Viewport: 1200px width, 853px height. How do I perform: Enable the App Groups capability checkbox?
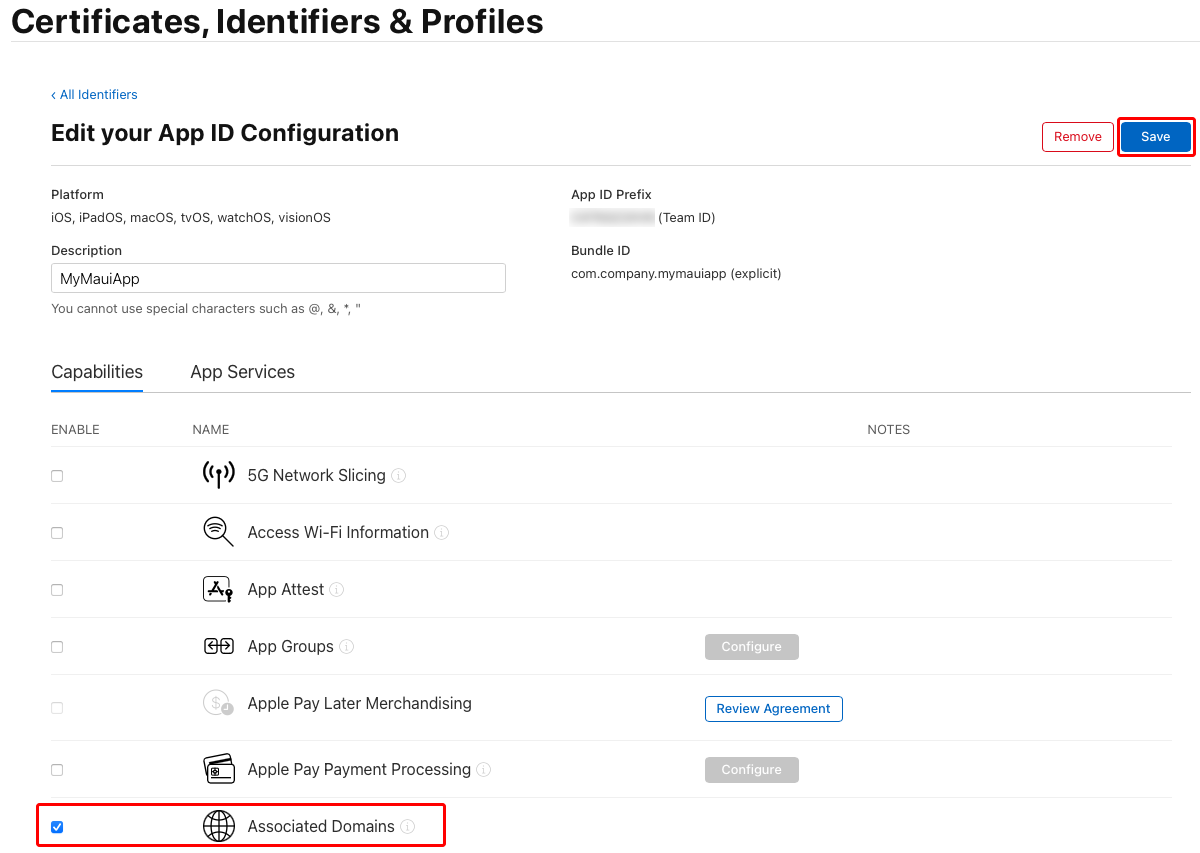tap(57, 646)
